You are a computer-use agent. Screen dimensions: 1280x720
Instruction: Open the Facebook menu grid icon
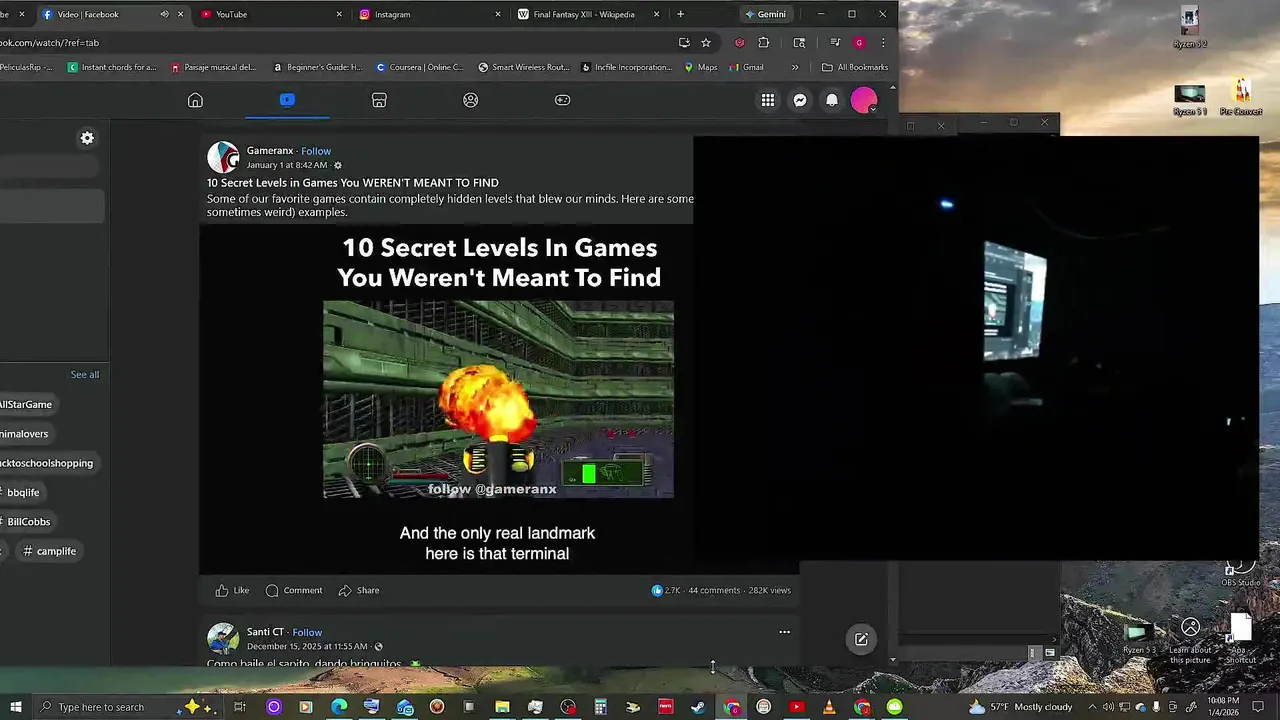[768, 100]
